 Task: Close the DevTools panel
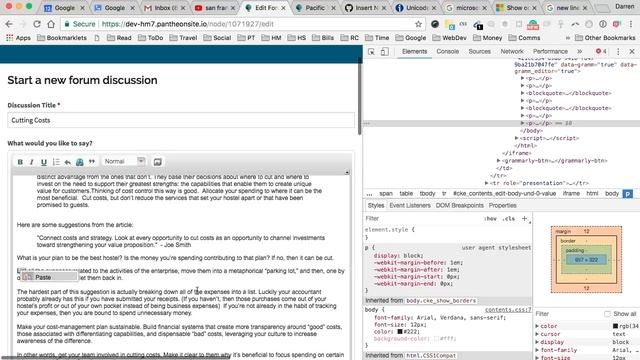coord(632,52)
